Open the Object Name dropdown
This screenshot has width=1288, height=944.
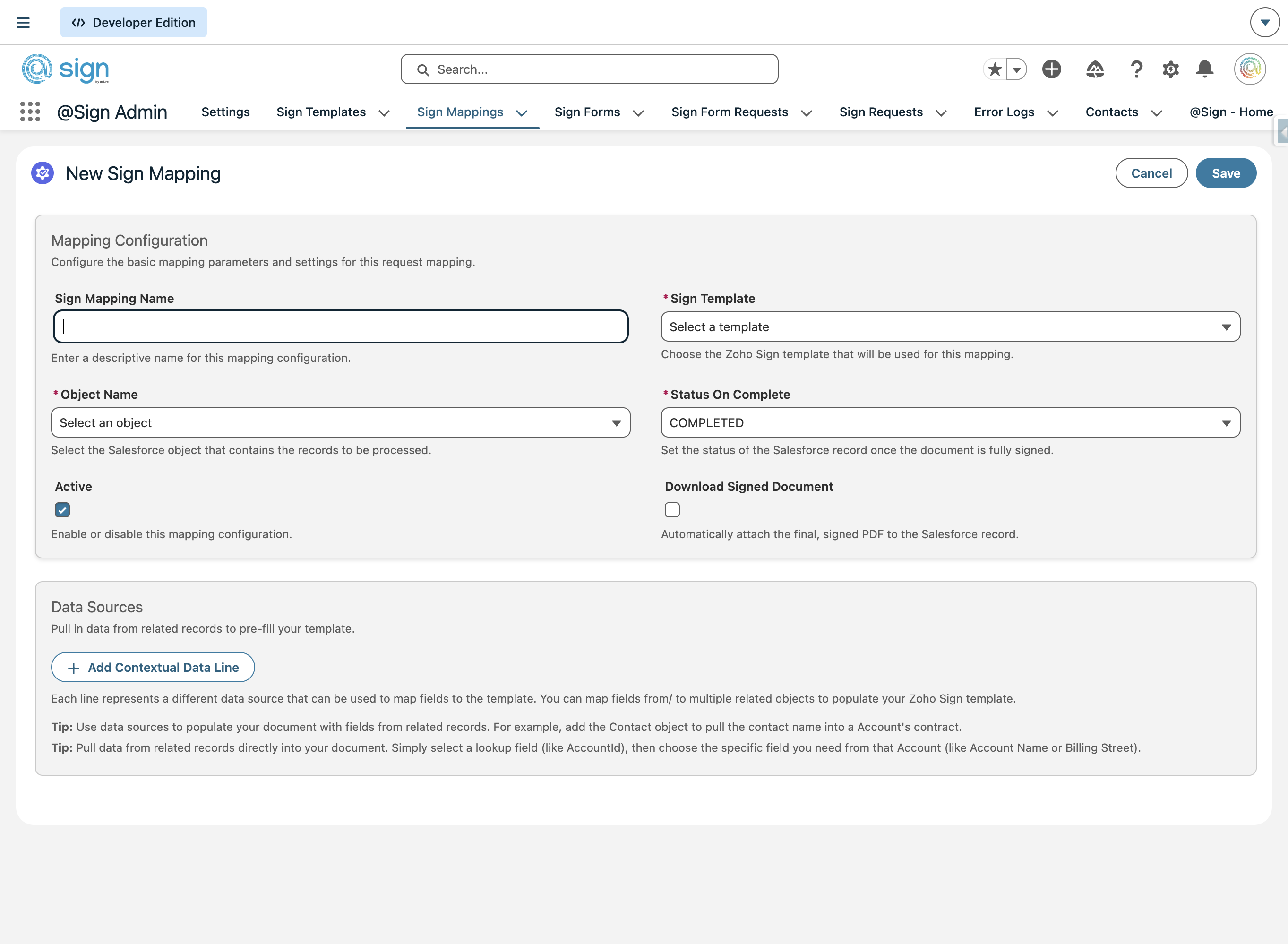point(341,423)
